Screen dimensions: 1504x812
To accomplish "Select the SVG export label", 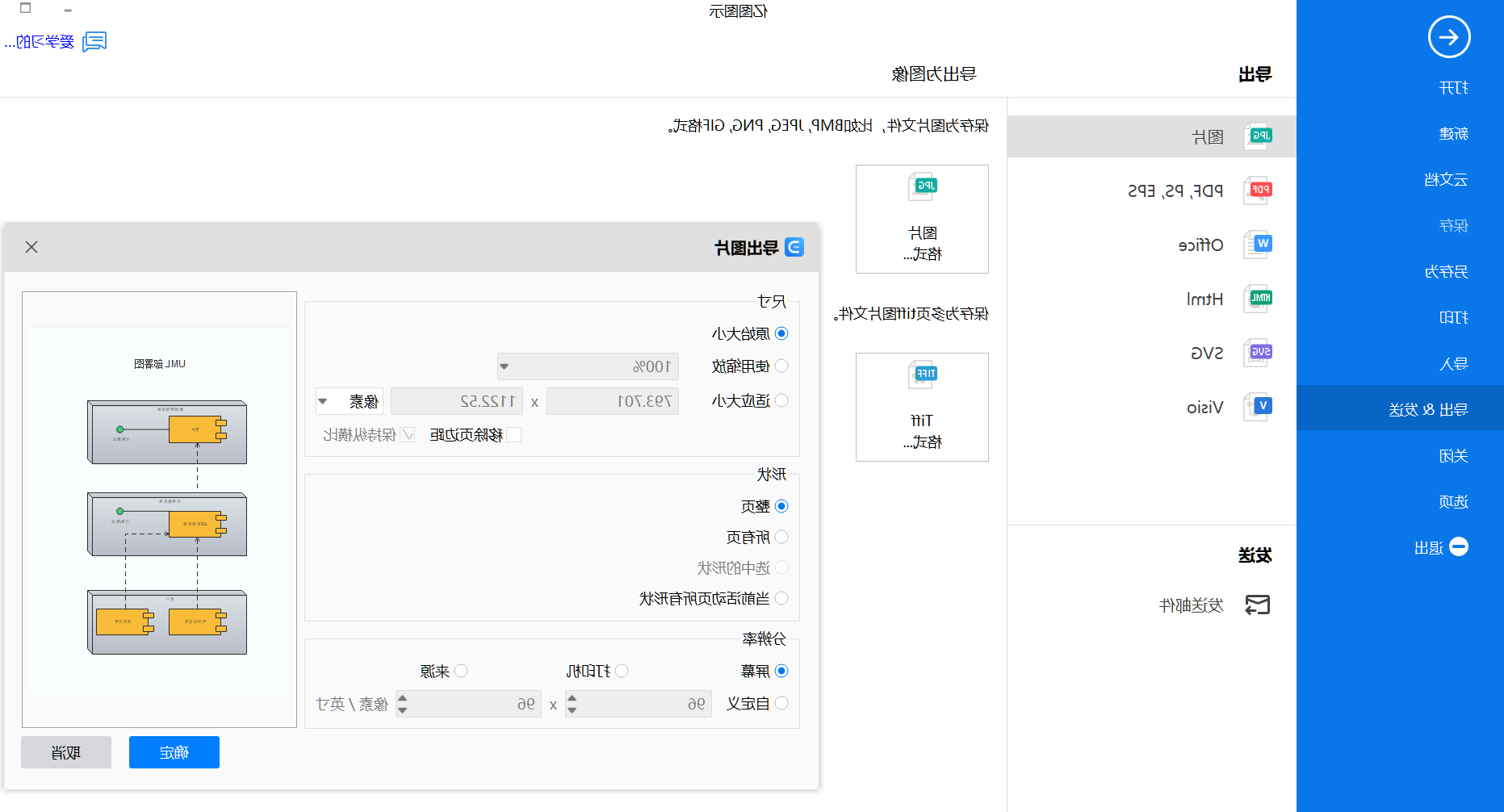I will point(1207,353).
